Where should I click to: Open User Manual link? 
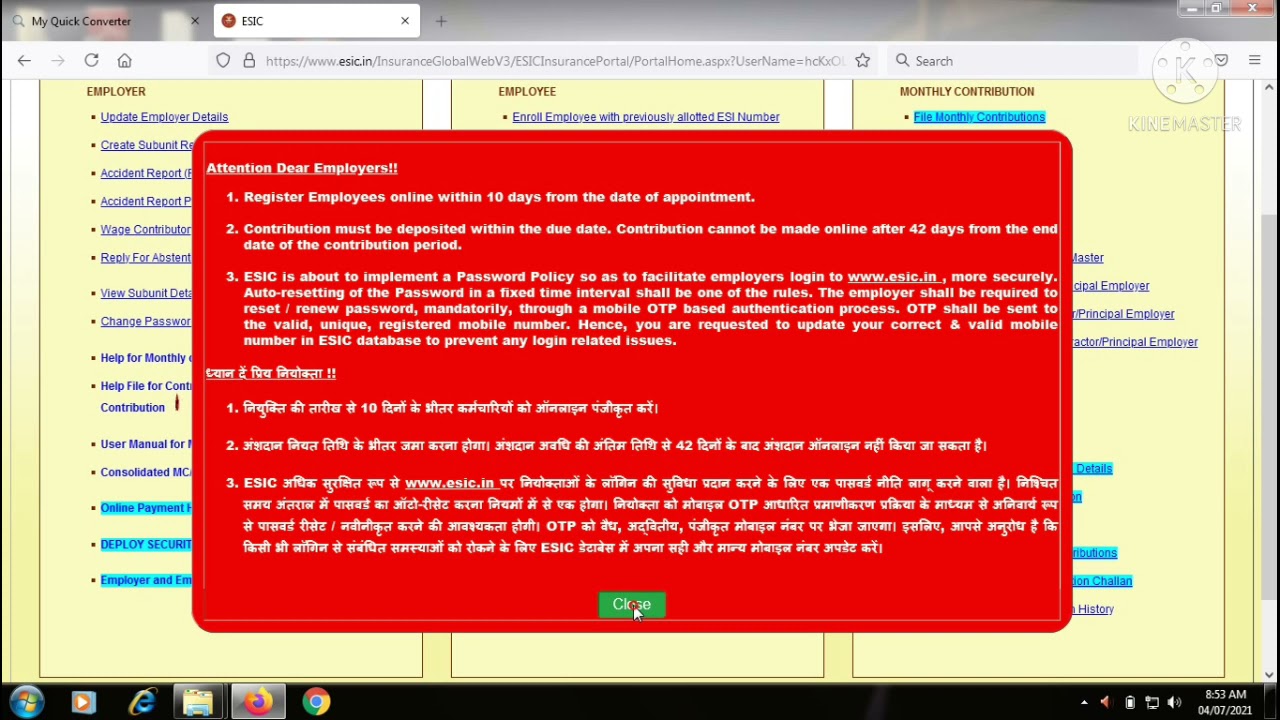(x=146, y=443)
